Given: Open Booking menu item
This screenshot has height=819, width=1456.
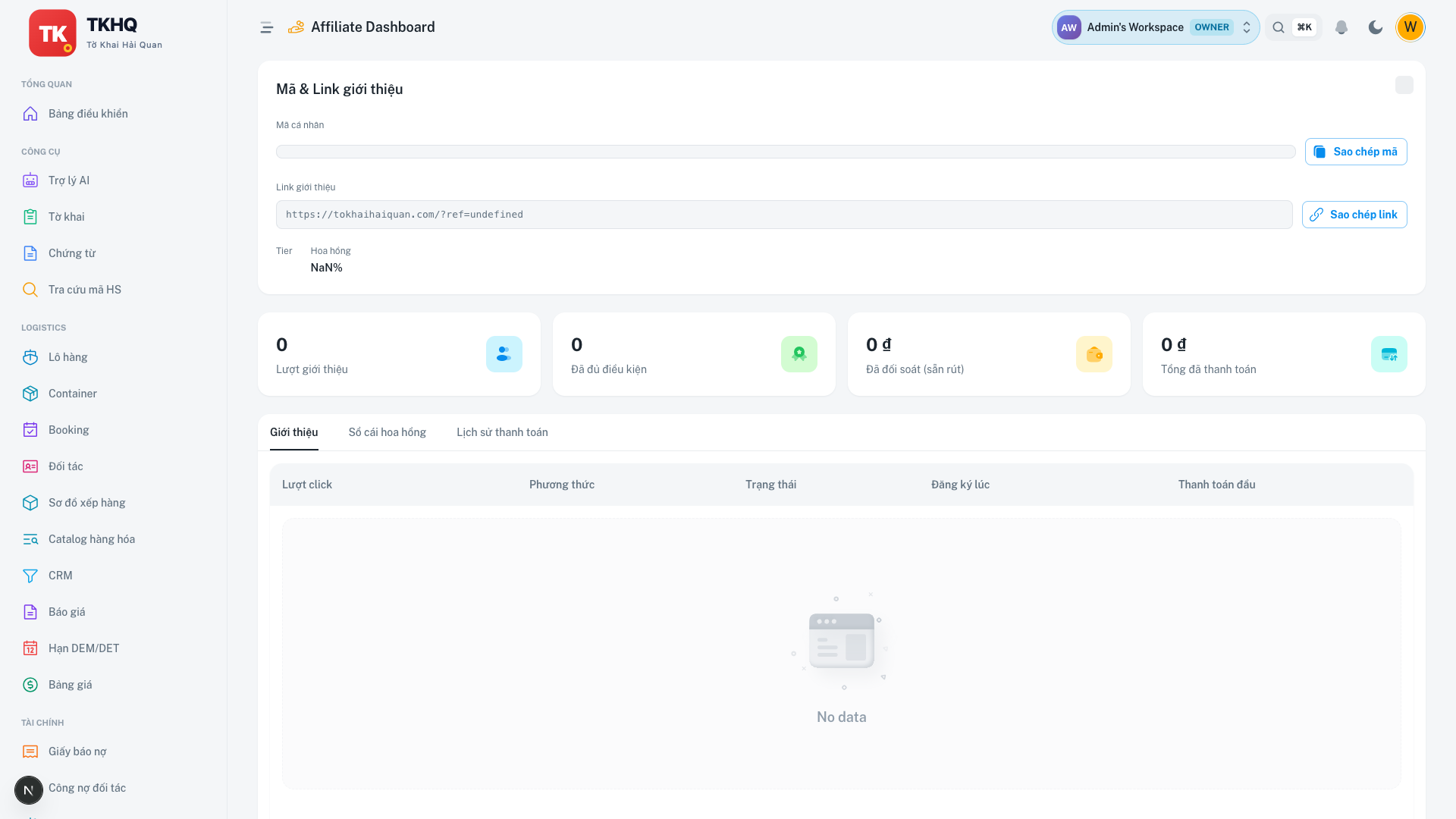Looking at the screenshot, I should pyautogui.click(x=114, y=430).
